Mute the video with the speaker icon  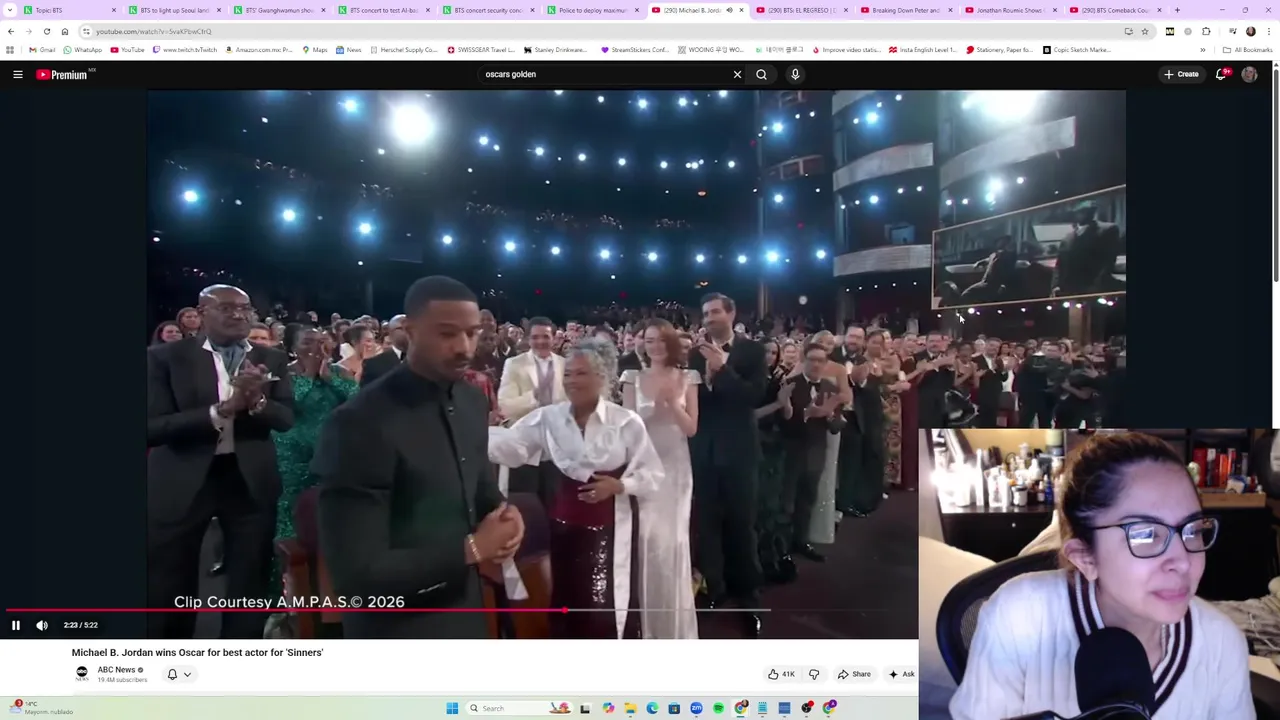tap(42, 625)
